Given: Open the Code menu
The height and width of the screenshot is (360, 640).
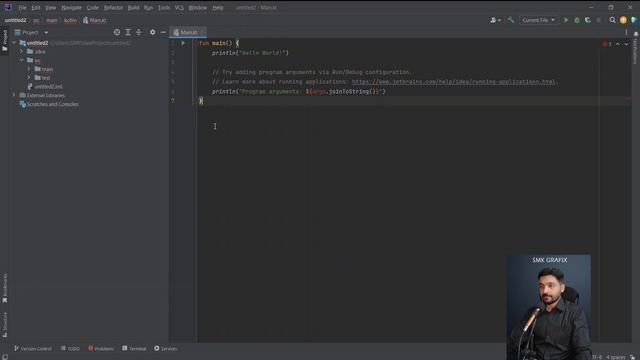Looking at the screenshot, I should [93, 7].
